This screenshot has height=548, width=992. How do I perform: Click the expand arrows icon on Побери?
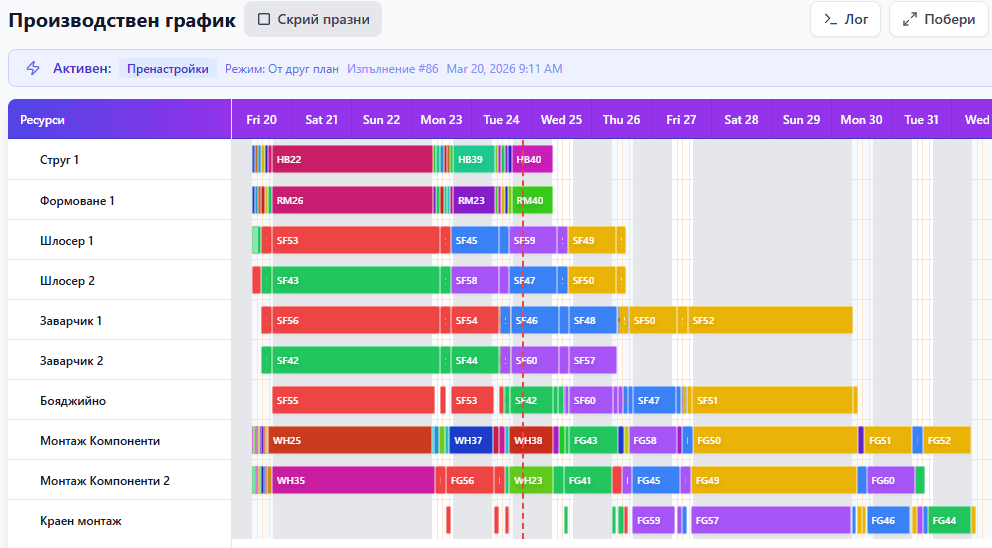[909, 19]
